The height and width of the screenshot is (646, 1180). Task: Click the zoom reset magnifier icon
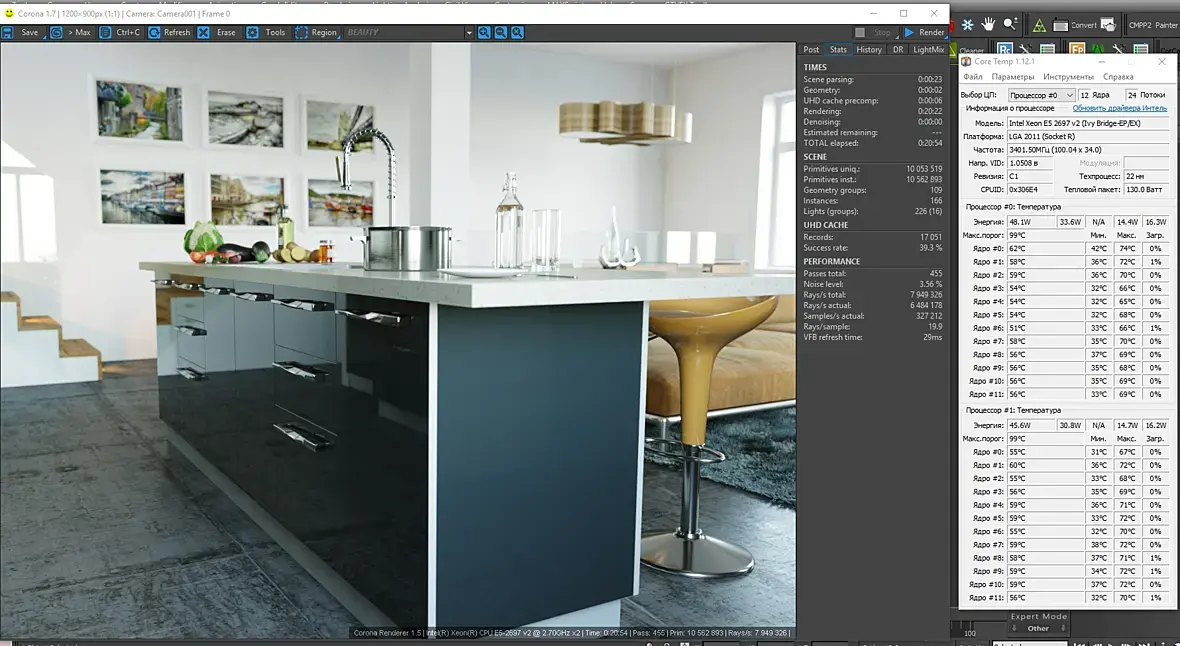[x=518, y=32]
